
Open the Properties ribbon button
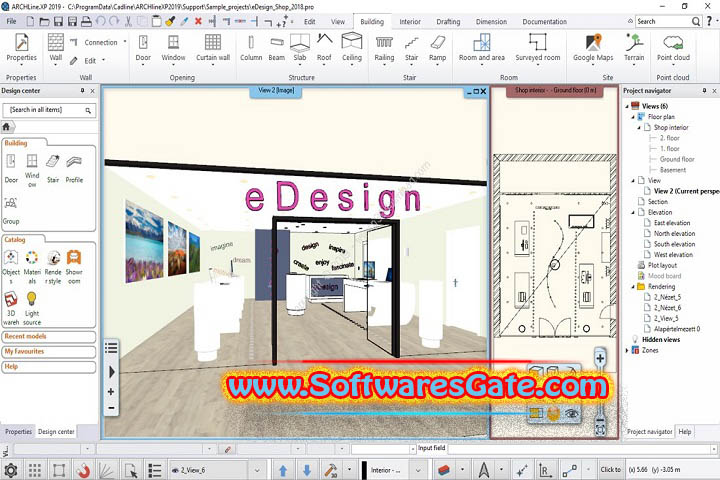point(22,48)
